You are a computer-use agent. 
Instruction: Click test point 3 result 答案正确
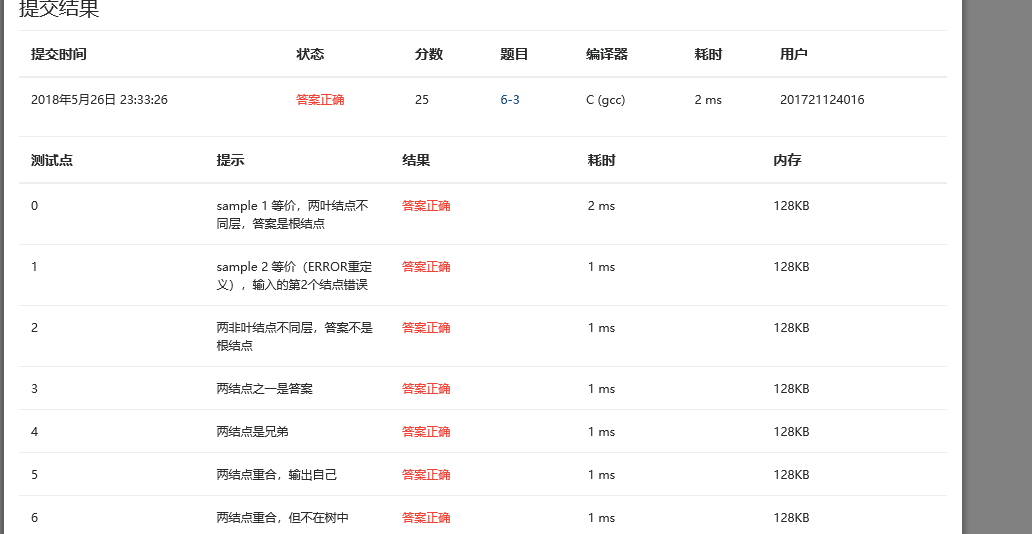pyautogui.click(x=426, y=388)
